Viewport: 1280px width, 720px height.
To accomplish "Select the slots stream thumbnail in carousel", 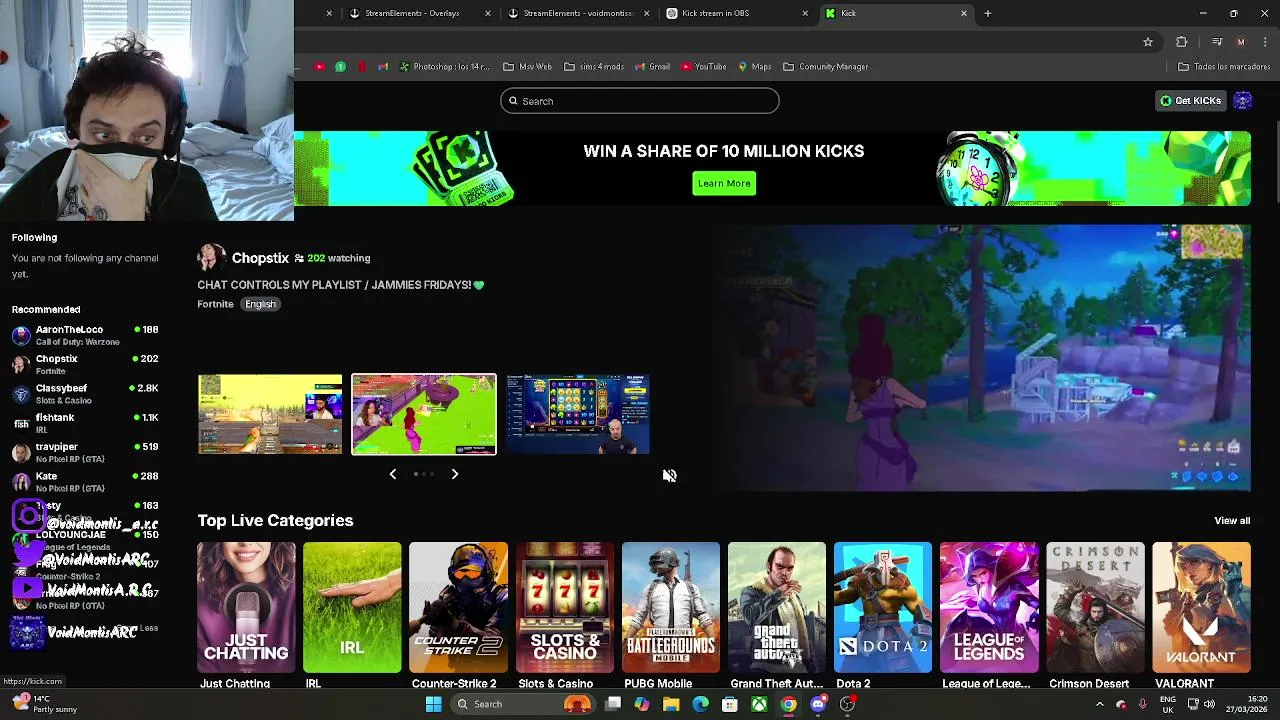I will pyautogui.click(x=578, y=415).
